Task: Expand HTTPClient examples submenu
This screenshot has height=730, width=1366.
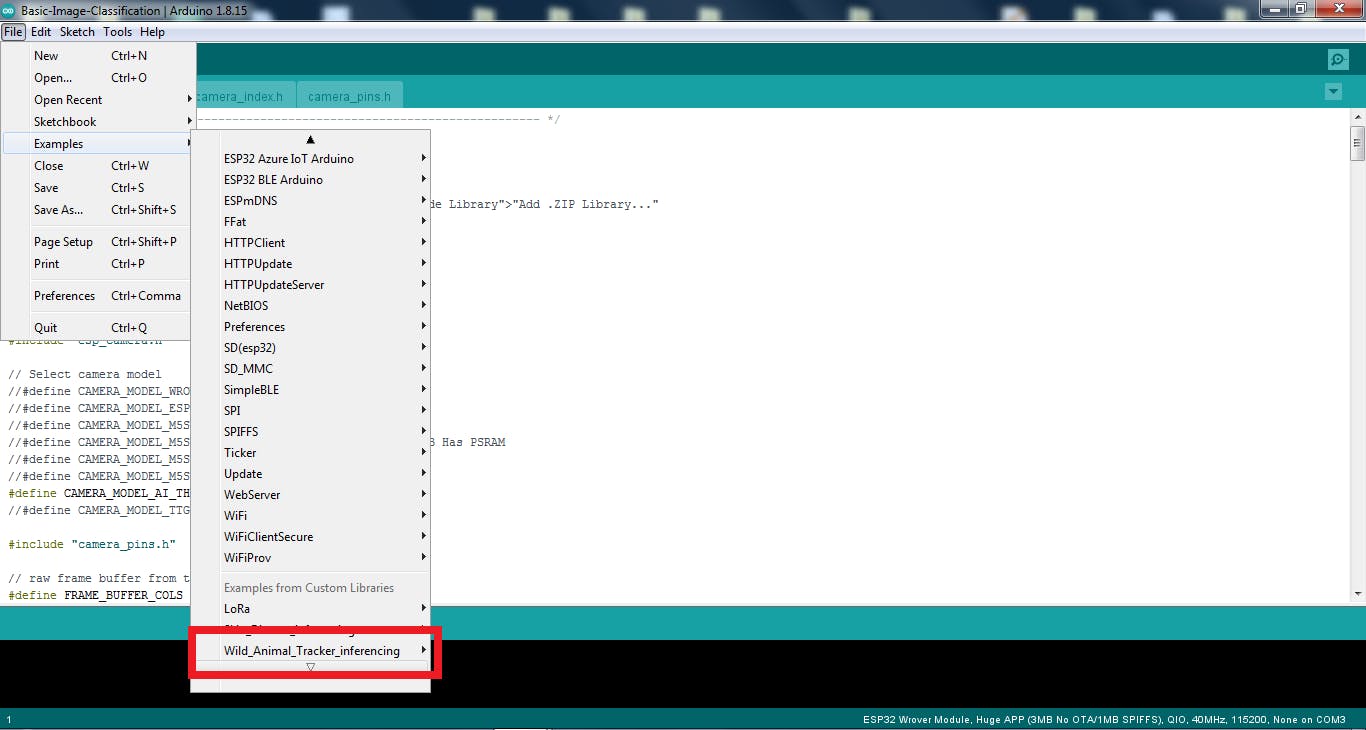Action: [310, 243]
